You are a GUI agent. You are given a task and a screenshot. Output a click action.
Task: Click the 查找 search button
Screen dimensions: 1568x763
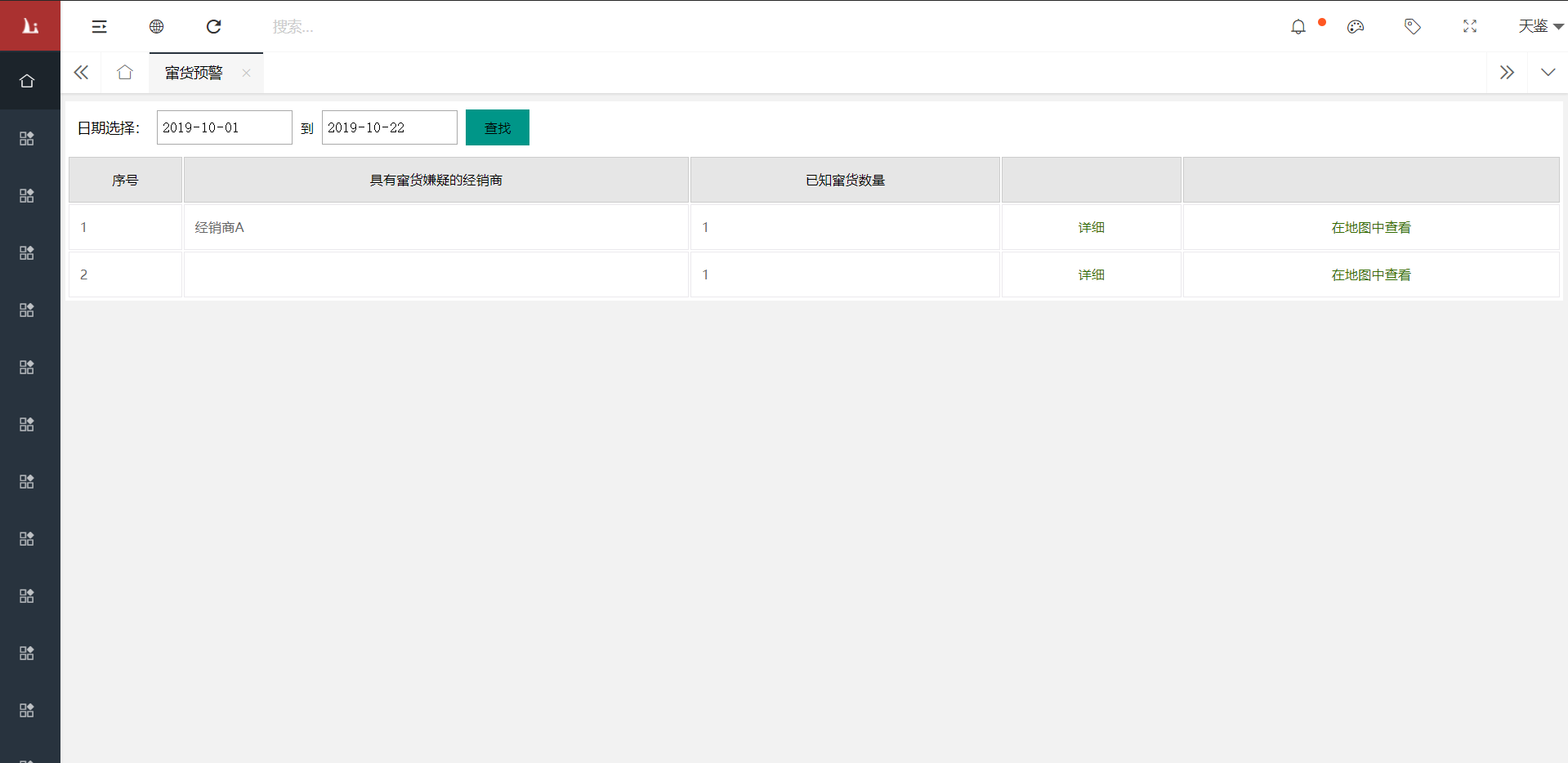tap(497, 127)
